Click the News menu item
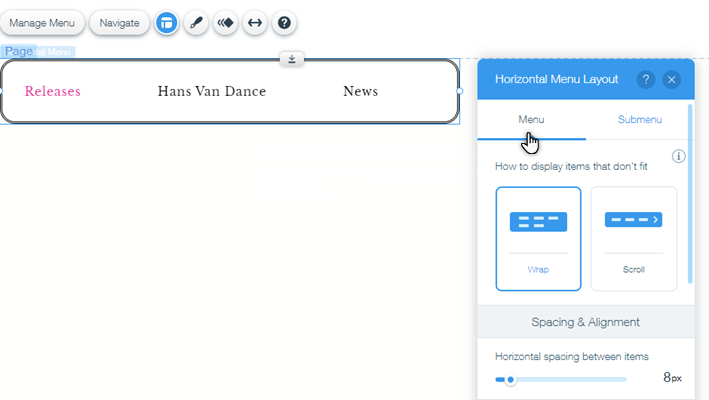This screenshot has width=709, height=400. [361, 92]
